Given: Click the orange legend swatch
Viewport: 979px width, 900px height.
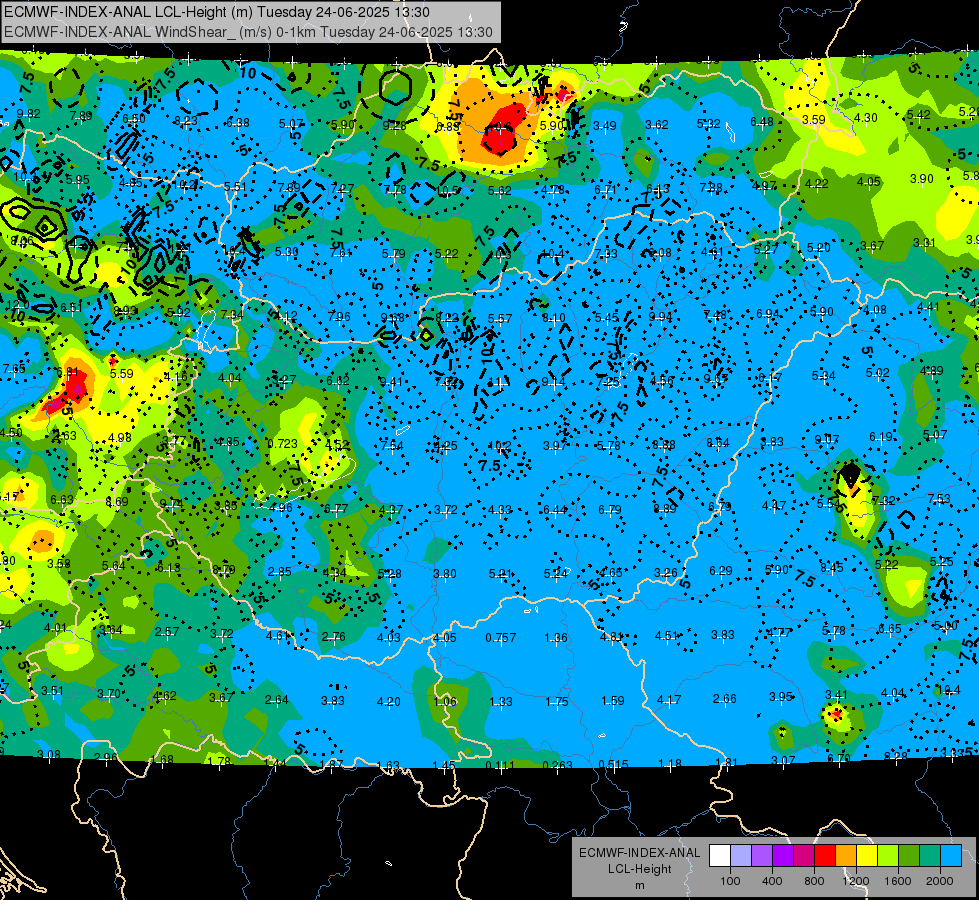Looking at the screenshot, I should pos(846,856).
